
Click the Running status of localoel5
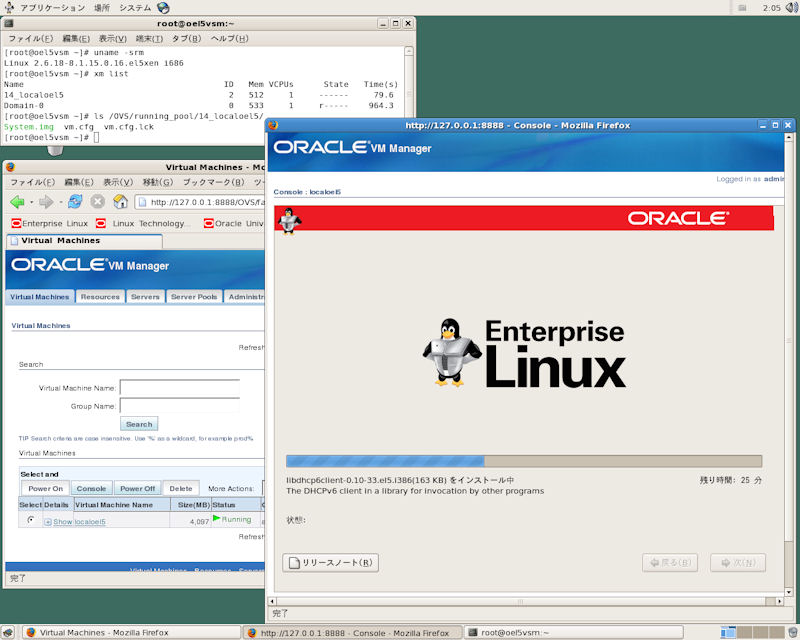coord(232,519)
